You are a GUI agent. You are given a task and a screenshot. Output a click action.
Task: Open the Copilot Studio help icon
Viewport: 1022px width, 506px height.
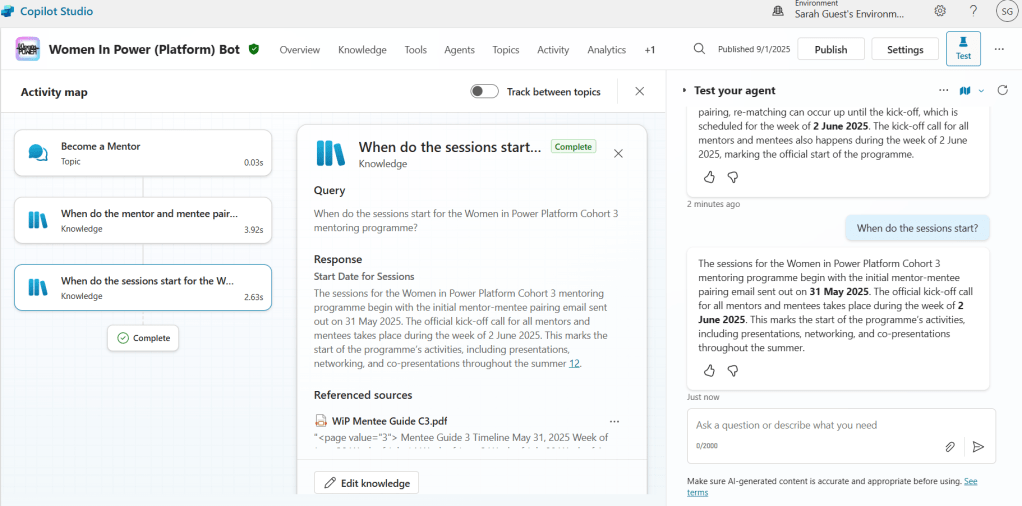(x=973, y=11)
